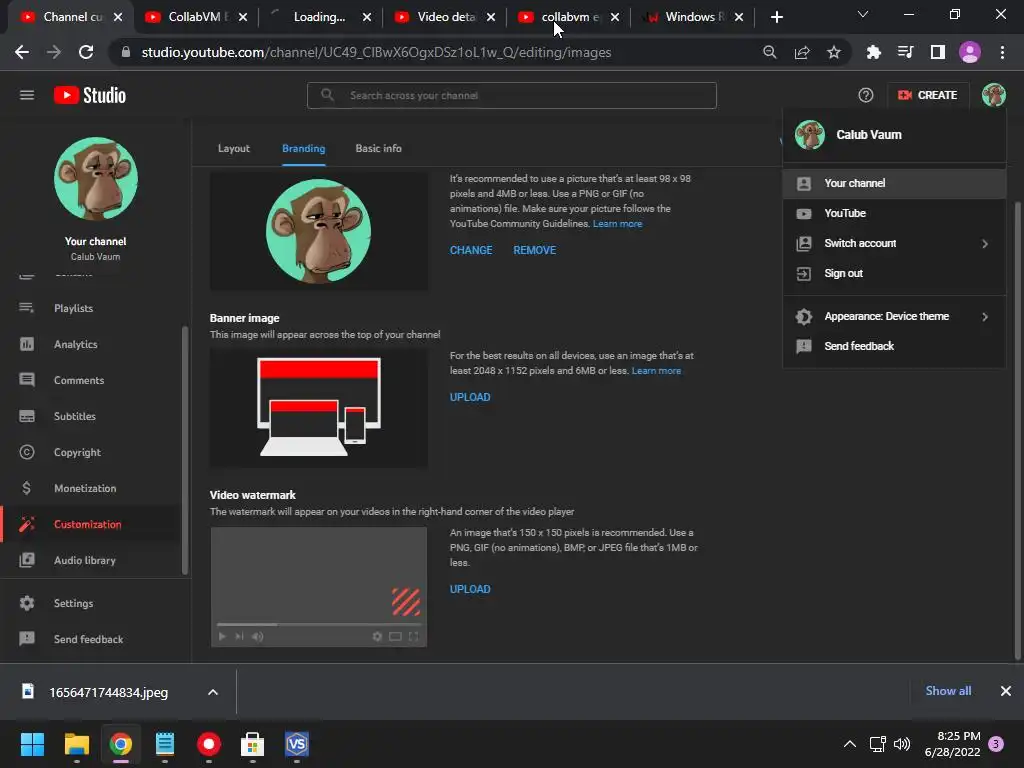1024x768 pixels.
Task: Click the zoom magnifier in address bar
Action: pyautogui.click(x=770, y=52)
